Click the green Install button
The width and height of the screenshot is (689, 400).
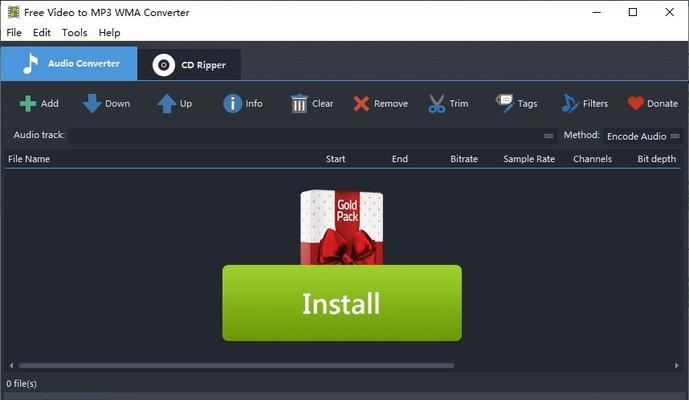coord(342,303)
